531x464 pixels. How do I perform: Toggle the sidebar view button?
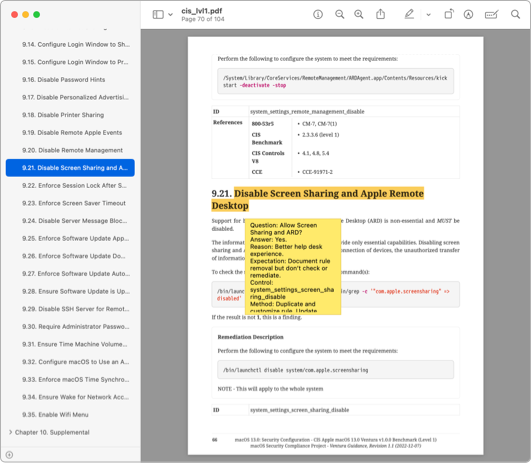158,15
